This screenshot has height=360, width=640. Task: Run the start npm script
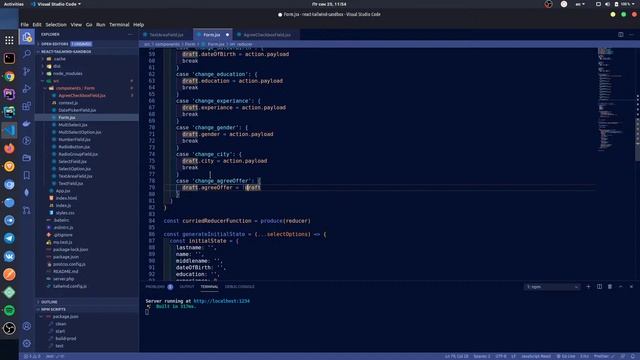(60, 331)
